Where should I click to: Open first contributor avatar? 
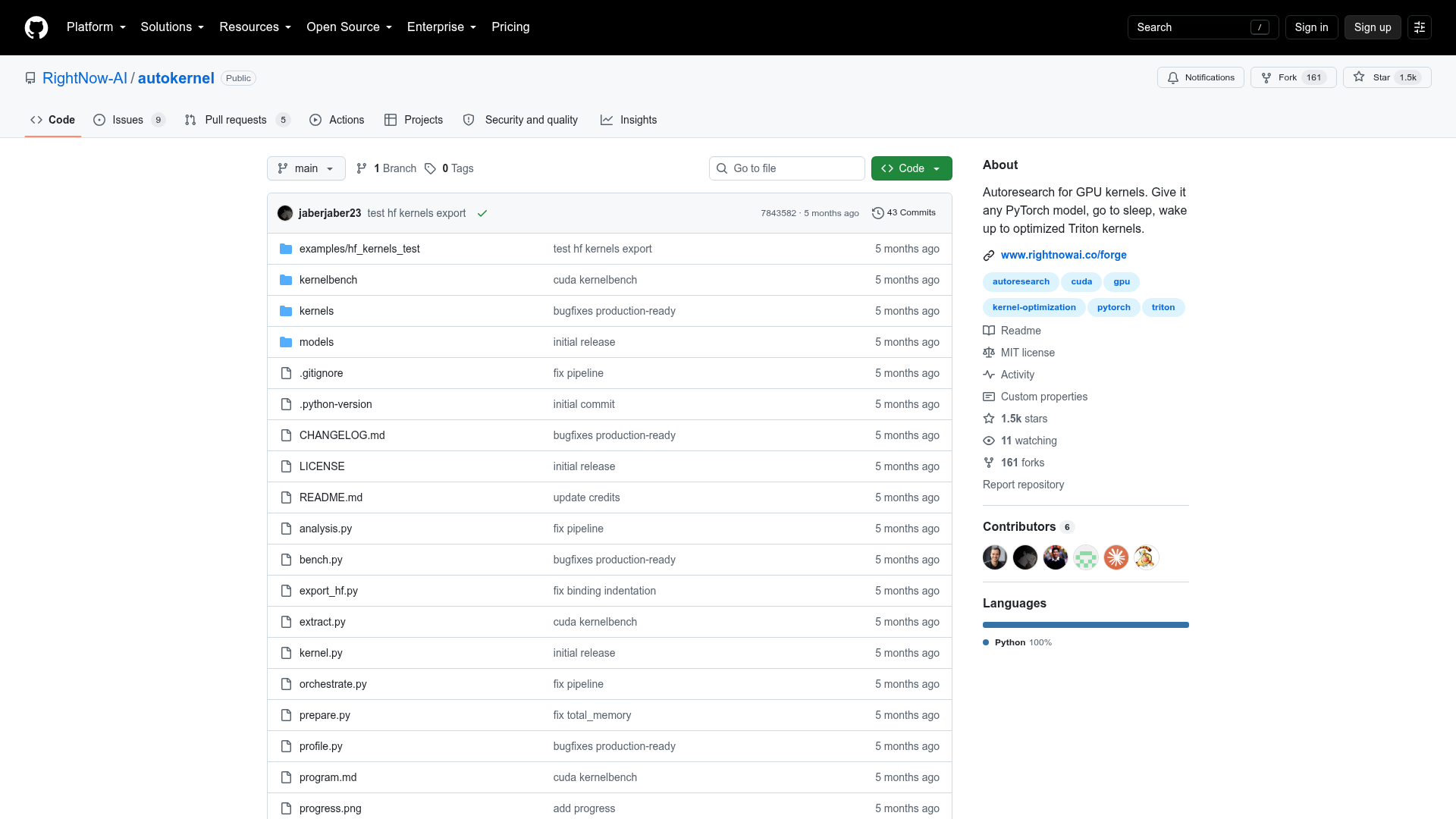click(x=995, y=557)
